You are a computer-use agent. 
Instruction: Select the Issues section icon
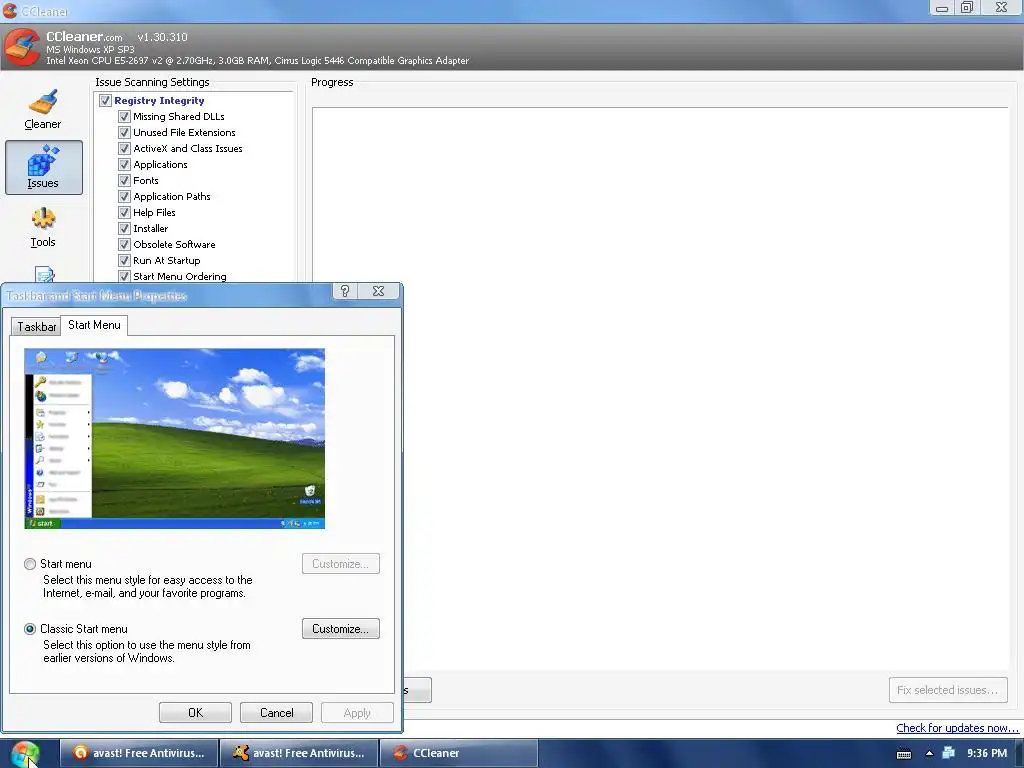click(x=44, y=167)
